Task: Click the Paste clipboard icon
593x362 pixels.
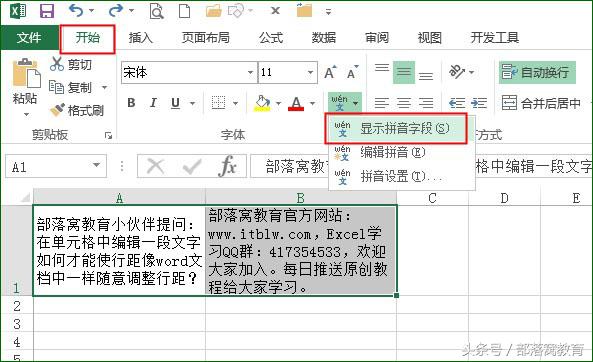Action: pyautogui.click(x=26, y=73)
